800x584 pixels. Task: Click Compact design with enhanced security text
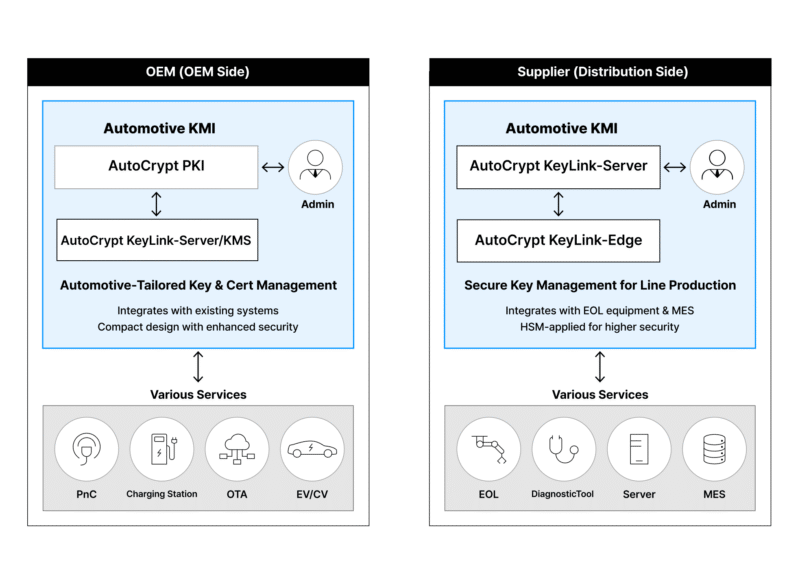click(198, 327)
